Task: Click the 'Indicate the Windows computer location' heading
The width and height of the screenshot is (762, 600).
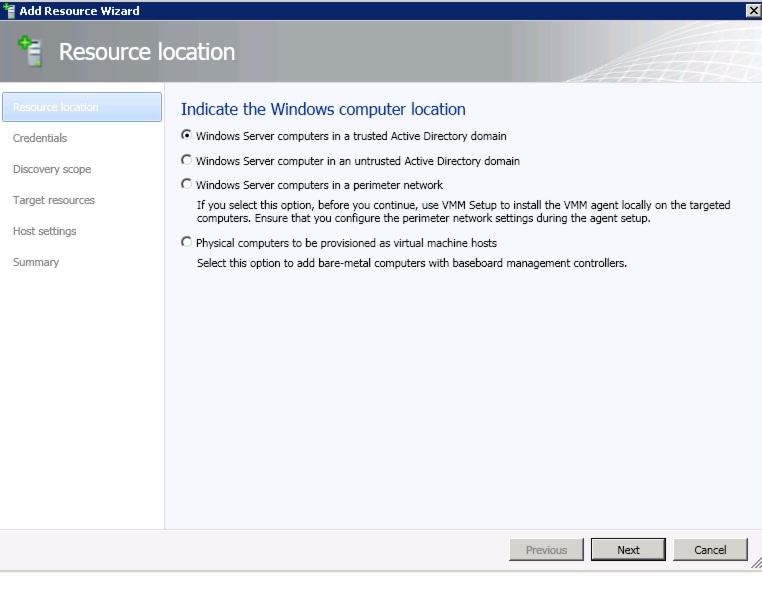Action: (323, 109)
